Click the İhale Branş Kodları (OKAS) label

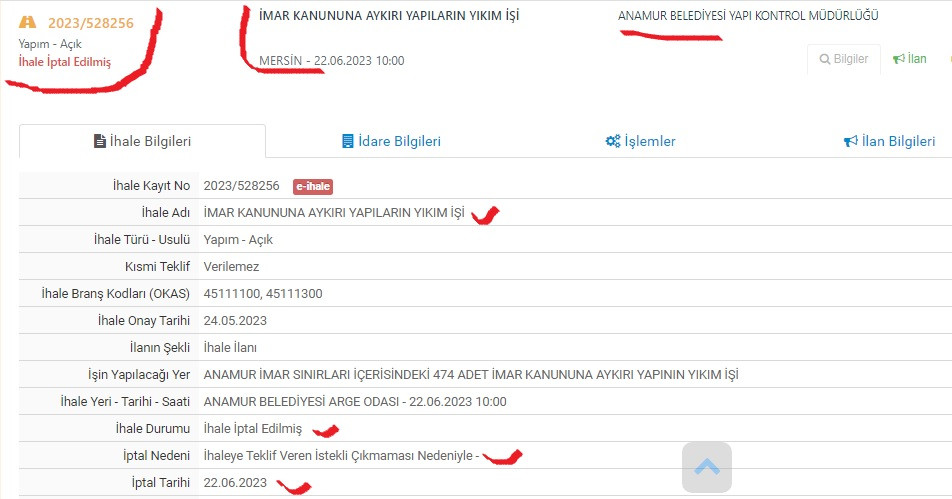click(x=115, y=294)
